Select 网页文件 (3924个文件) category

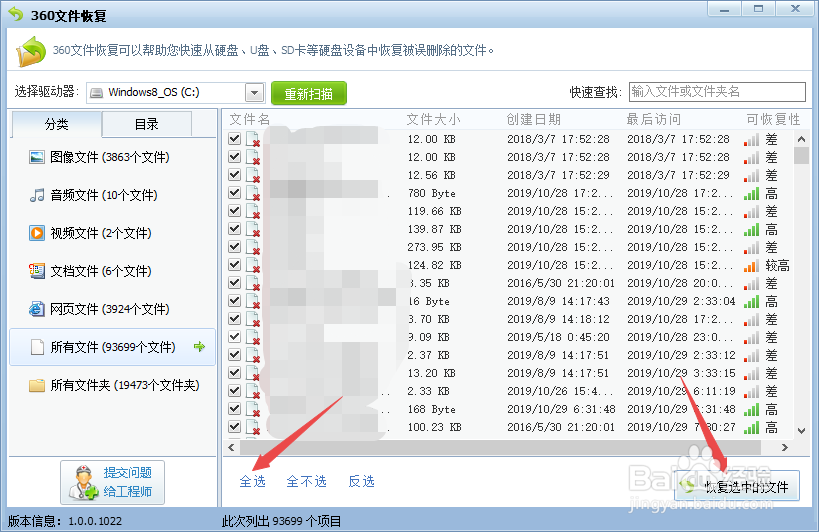click(112, 309)
